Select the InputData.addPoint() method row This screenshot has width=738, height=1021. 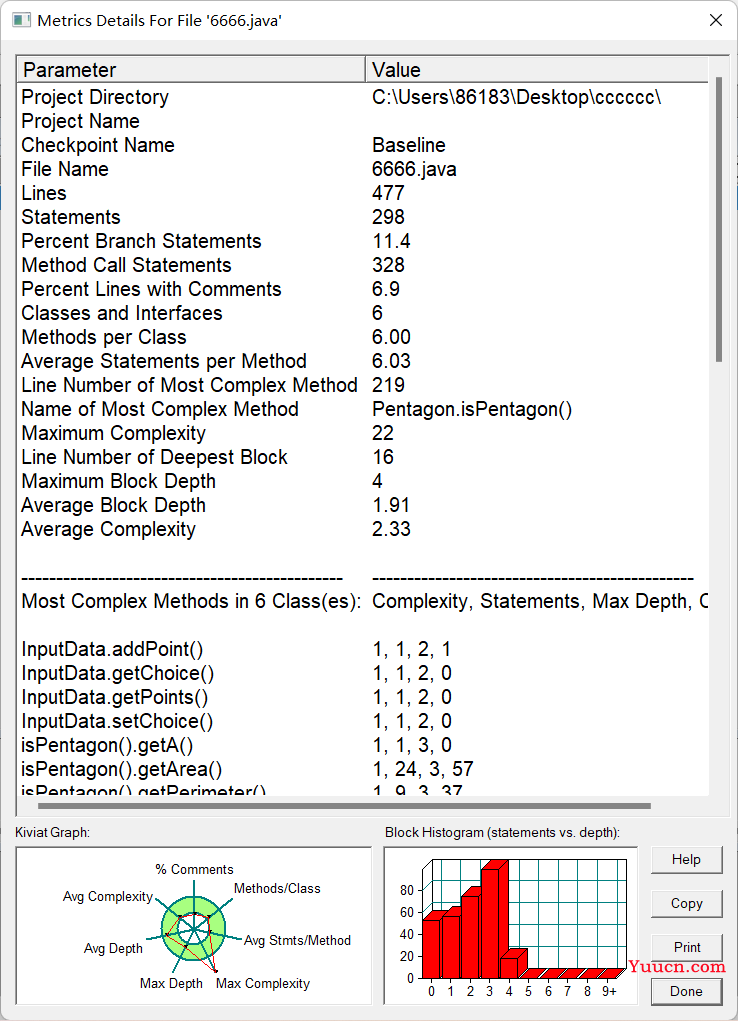pyautogui.click(x=363, y=649)
